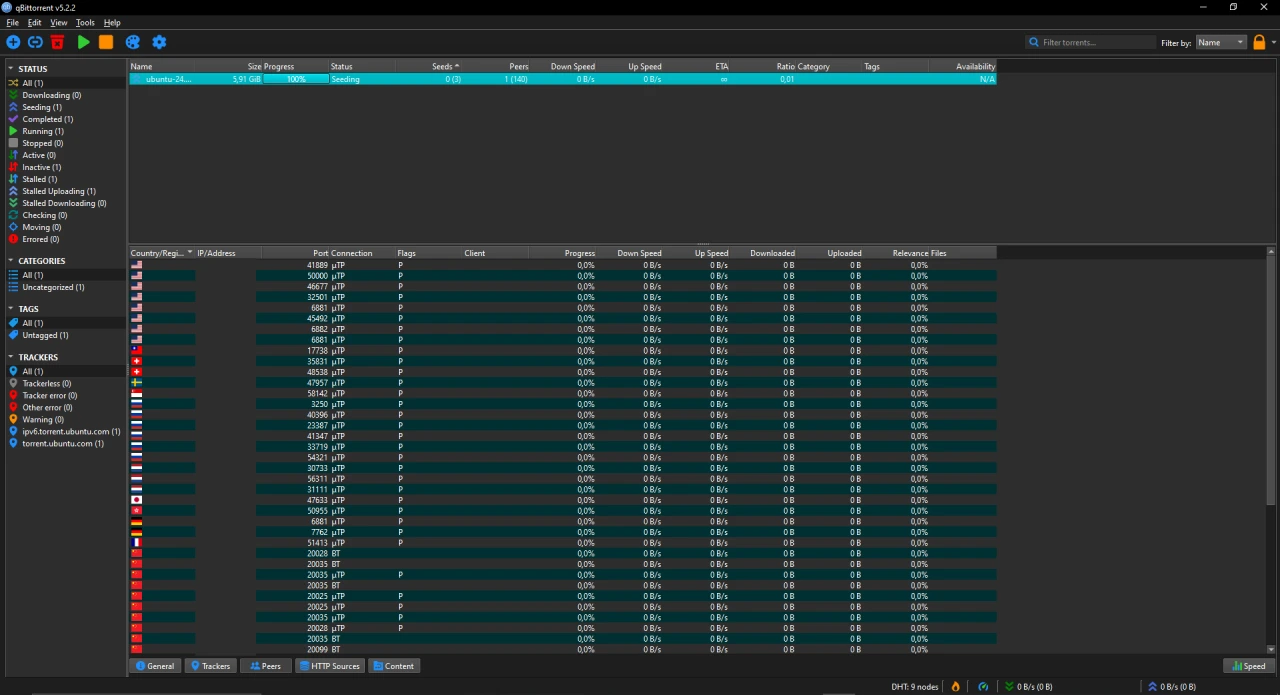Viewport: 1280px width, 695px height.
Task: Select ipv6.torrent.ubuntu.com (1) tracker
Action: click(x=71, y=431)
